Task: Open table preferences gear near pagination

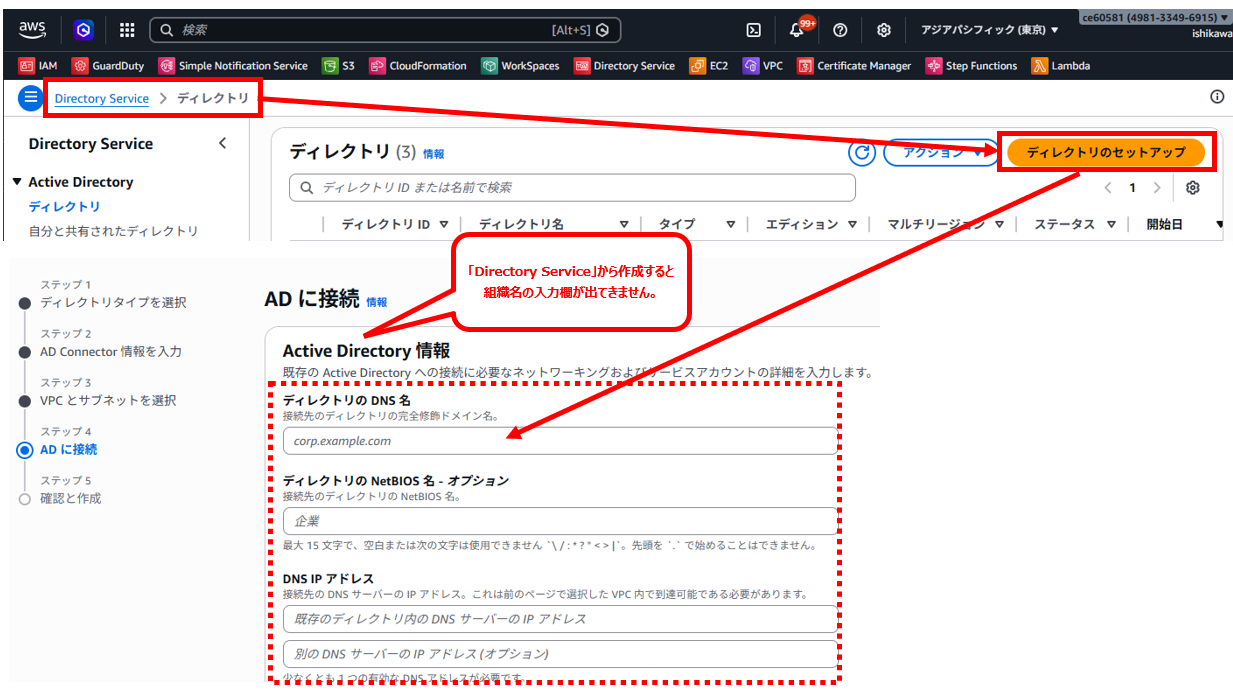Action: point(1193,187)
